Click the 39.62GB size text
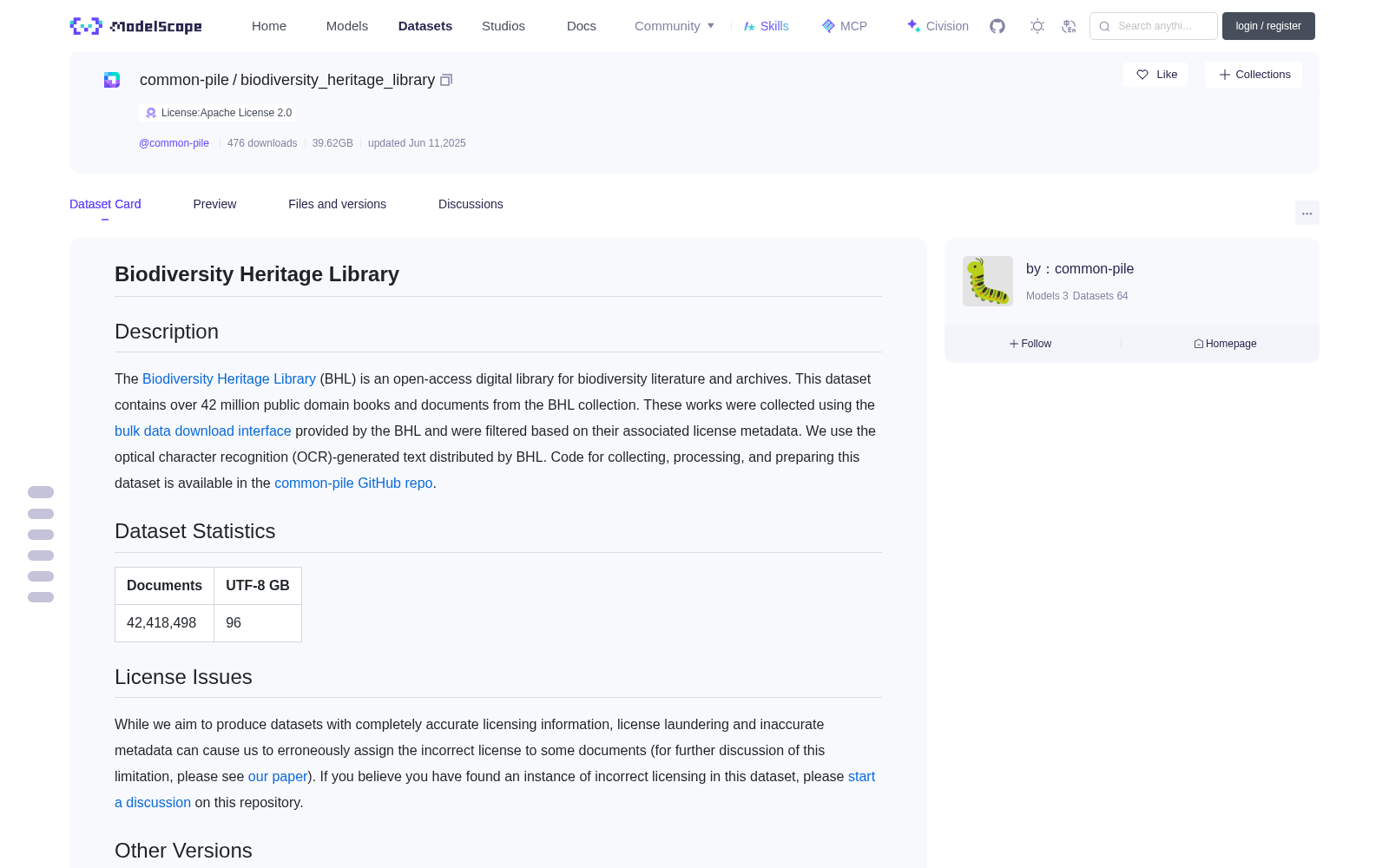Image resolution: width=1389 pixels, height=868 pixels. [332, 143]
